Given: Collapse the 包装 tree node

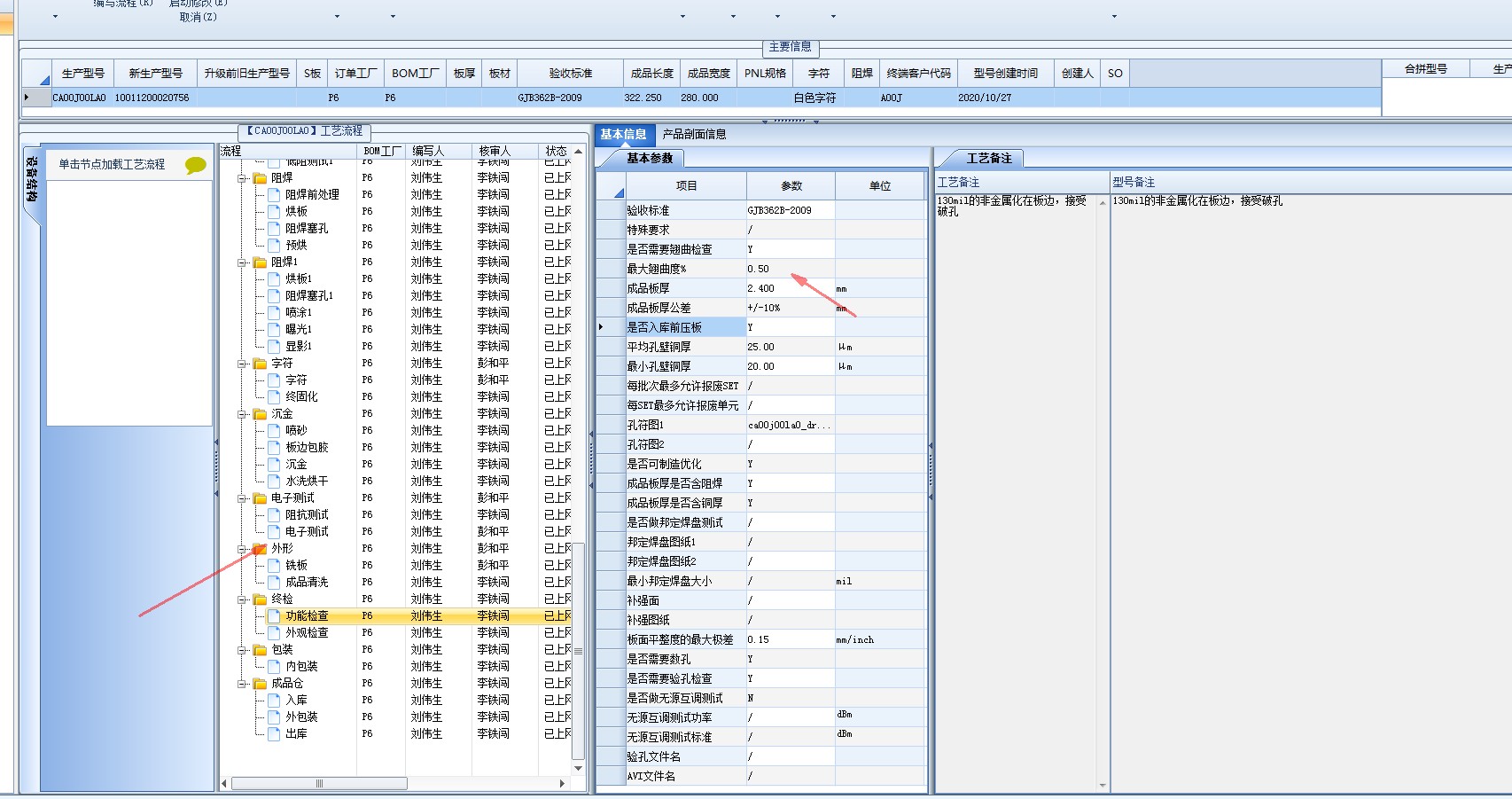Looking at the screenshot, I should (242, 650).
